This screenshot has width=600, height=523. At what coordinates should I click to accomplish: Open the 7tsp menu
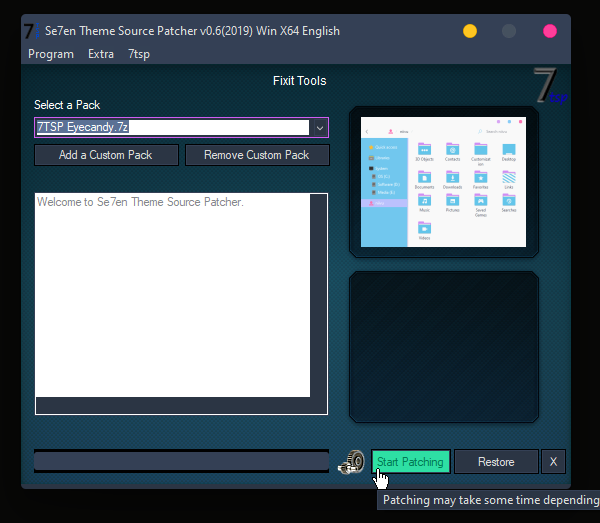(139, 54)
